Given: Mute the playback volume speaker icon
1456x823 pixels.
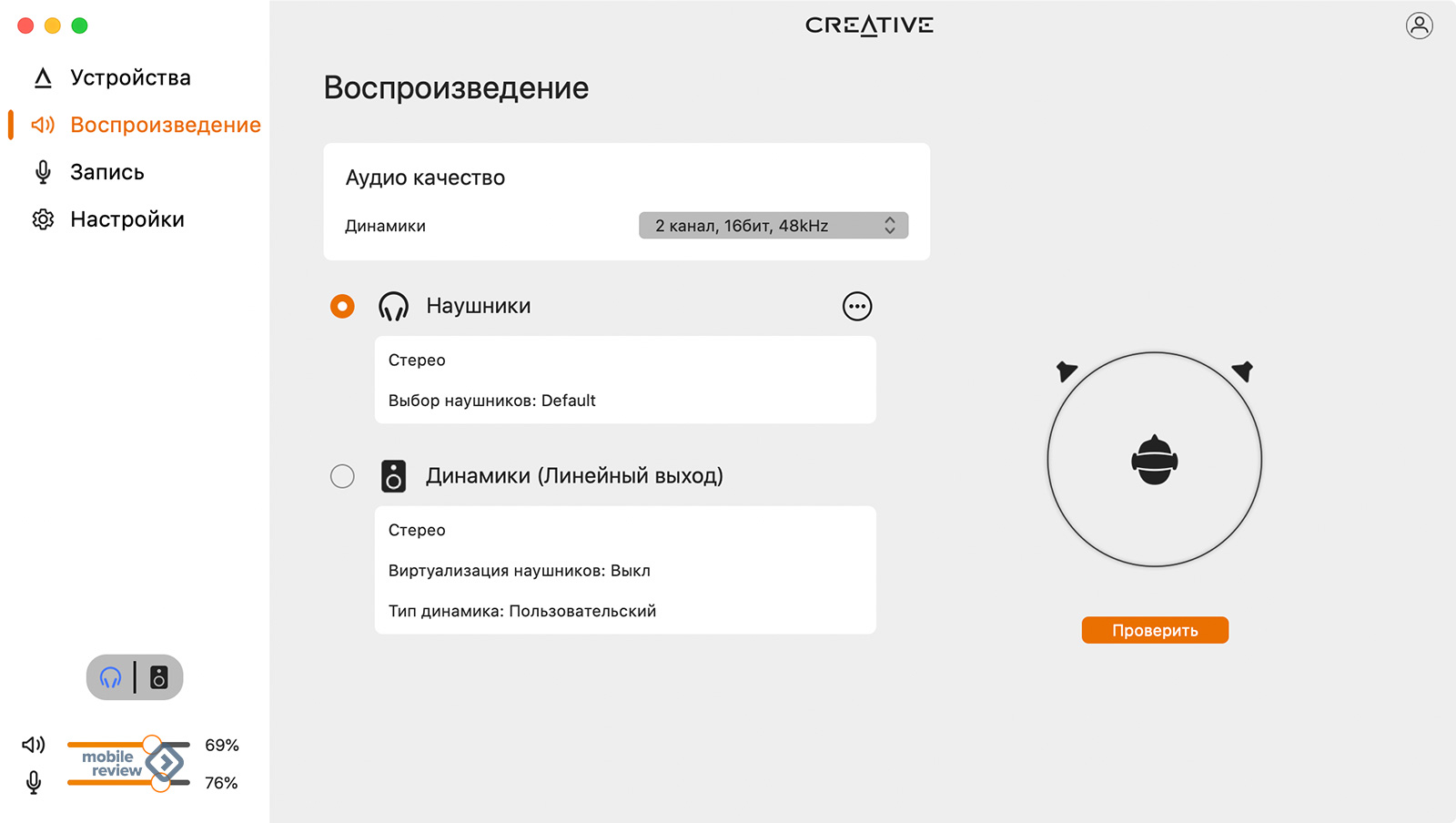Looking at the screenshot, I should [x=34, y=745].
